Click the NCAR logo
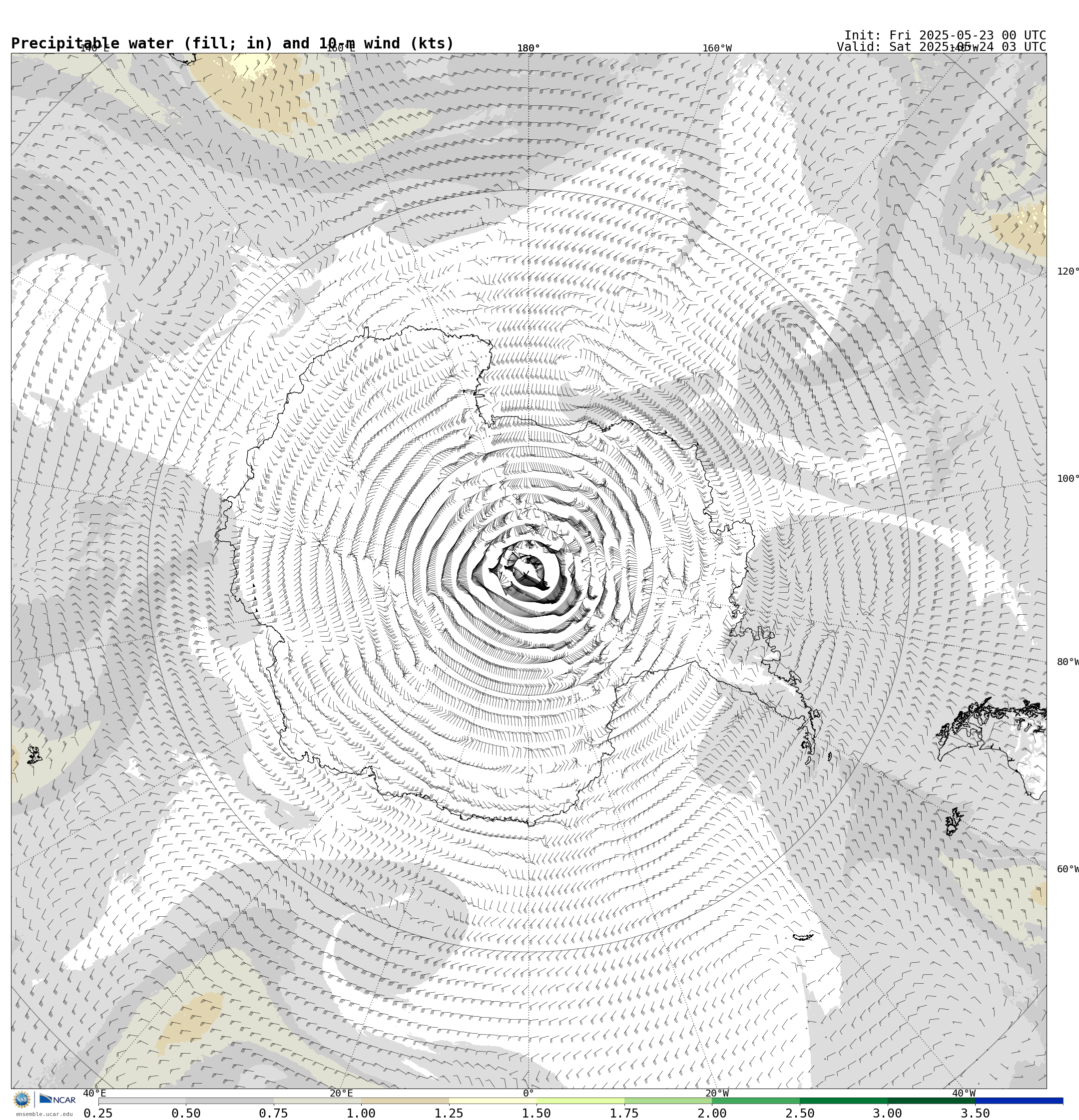 pos(57,1099)
